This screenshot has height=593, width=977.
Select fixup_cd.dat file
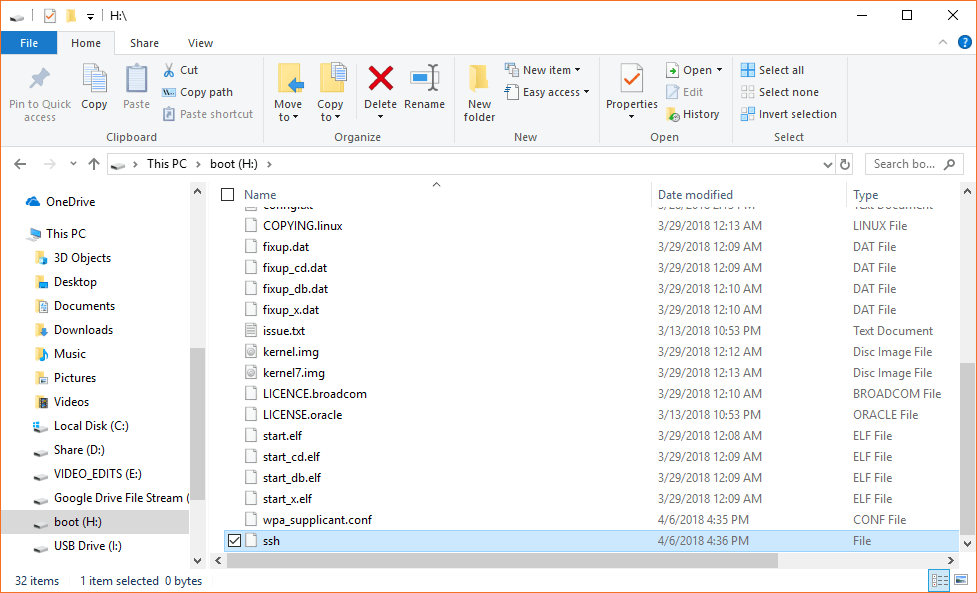pos(295,268)
